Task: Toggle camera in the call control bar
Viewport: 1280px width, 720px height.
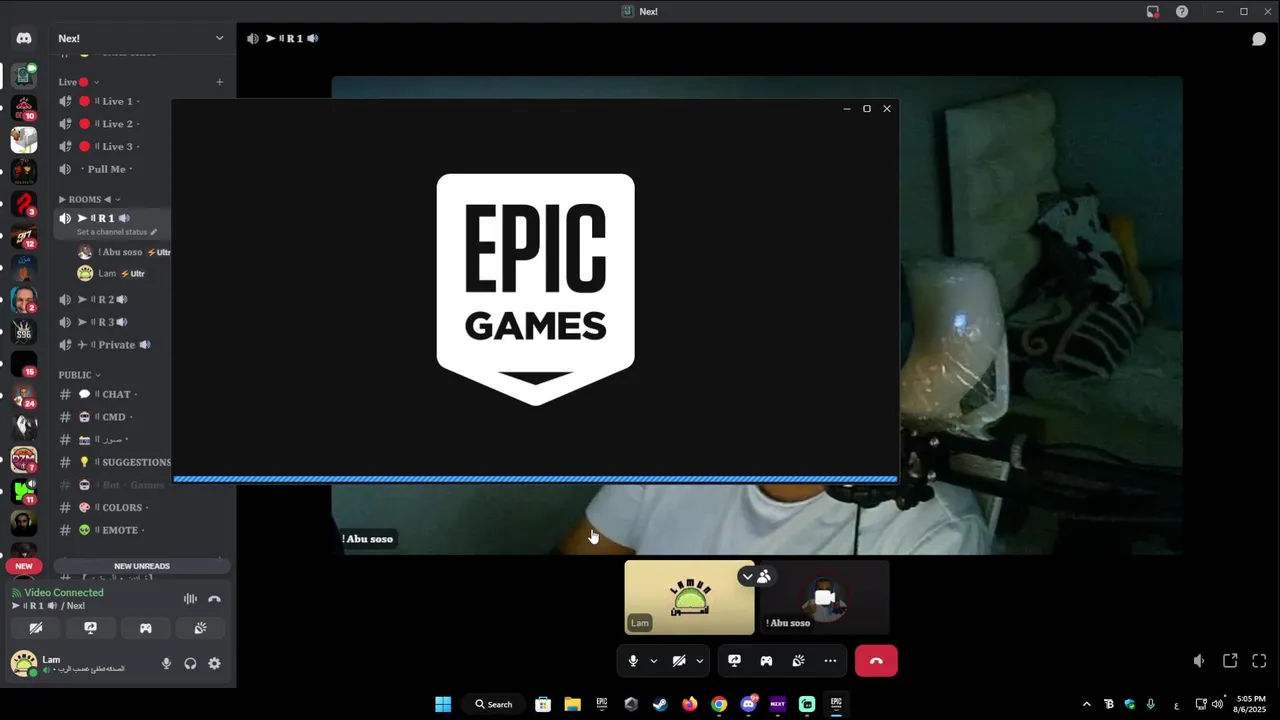Action: coord(679,661)
